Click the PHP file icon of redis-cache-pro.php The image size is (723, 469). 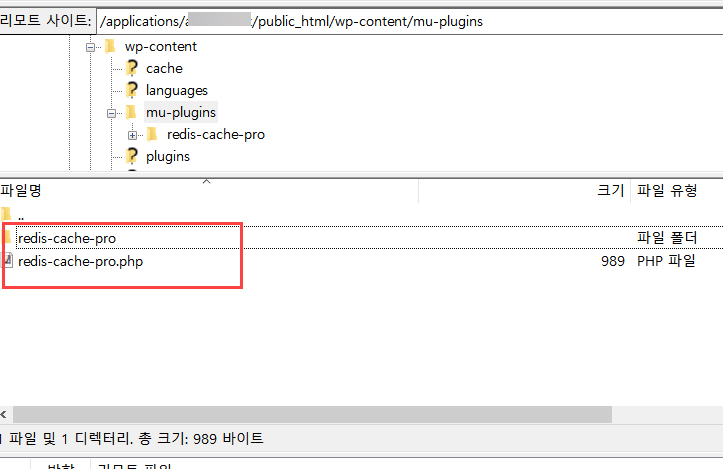click(6, 261)
